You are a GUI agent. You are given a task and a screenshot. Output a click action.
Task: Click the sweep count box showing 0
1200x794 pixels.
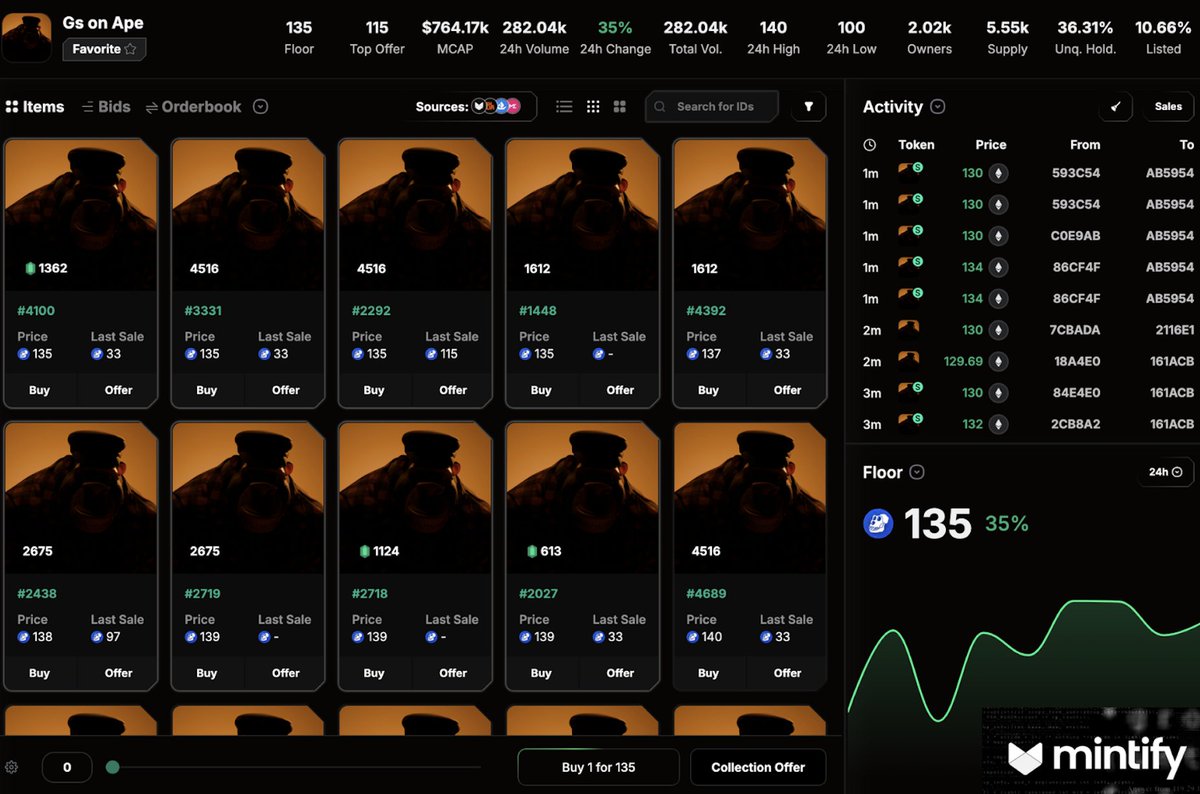coord(67,767)
